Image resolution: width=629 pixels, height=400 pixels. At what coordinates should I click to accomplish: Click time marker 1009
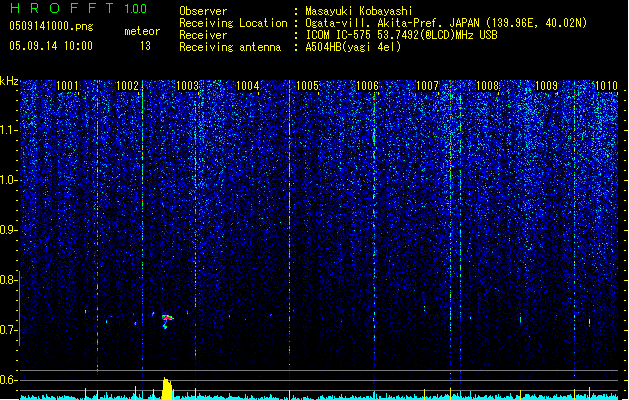pyautogui.click(x=546, y=86)
